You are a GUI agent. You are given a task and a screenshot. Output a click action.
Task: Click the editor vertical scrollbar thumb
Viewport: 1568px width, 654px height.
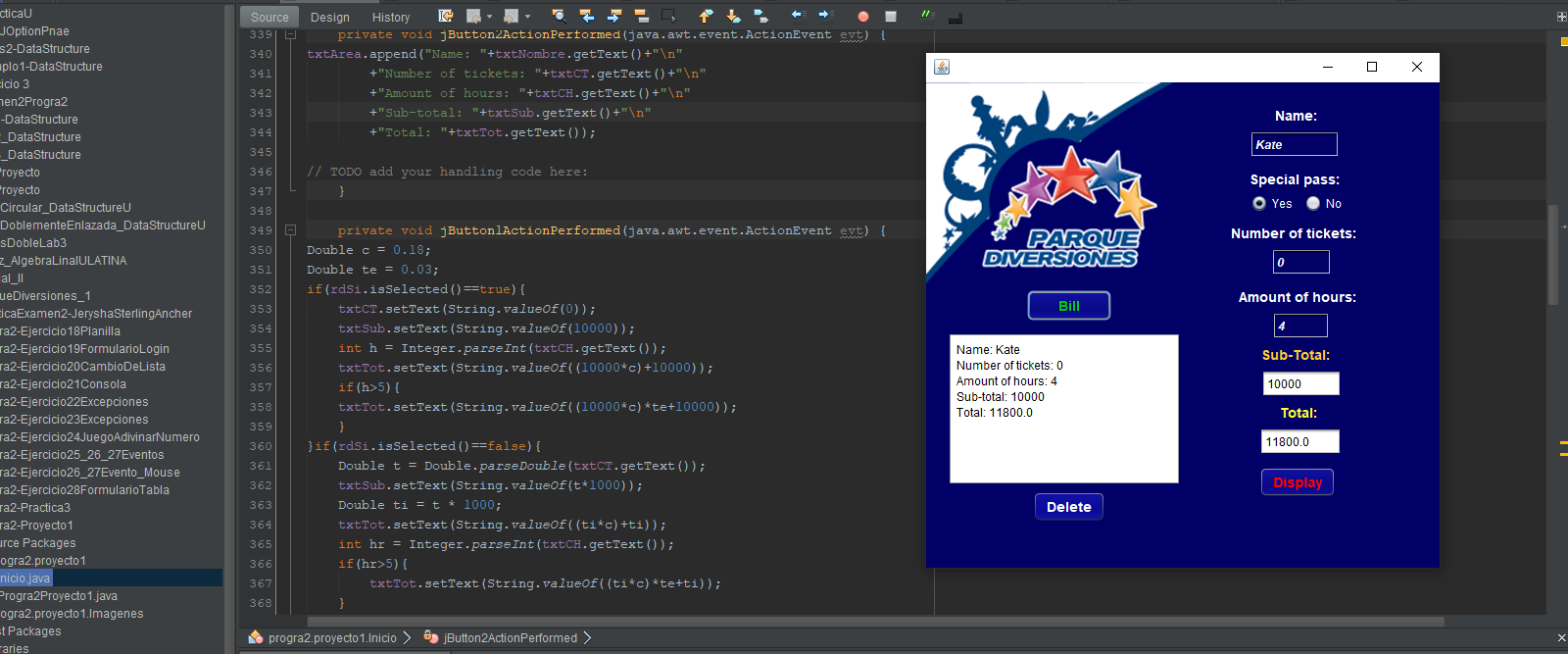1553,254
